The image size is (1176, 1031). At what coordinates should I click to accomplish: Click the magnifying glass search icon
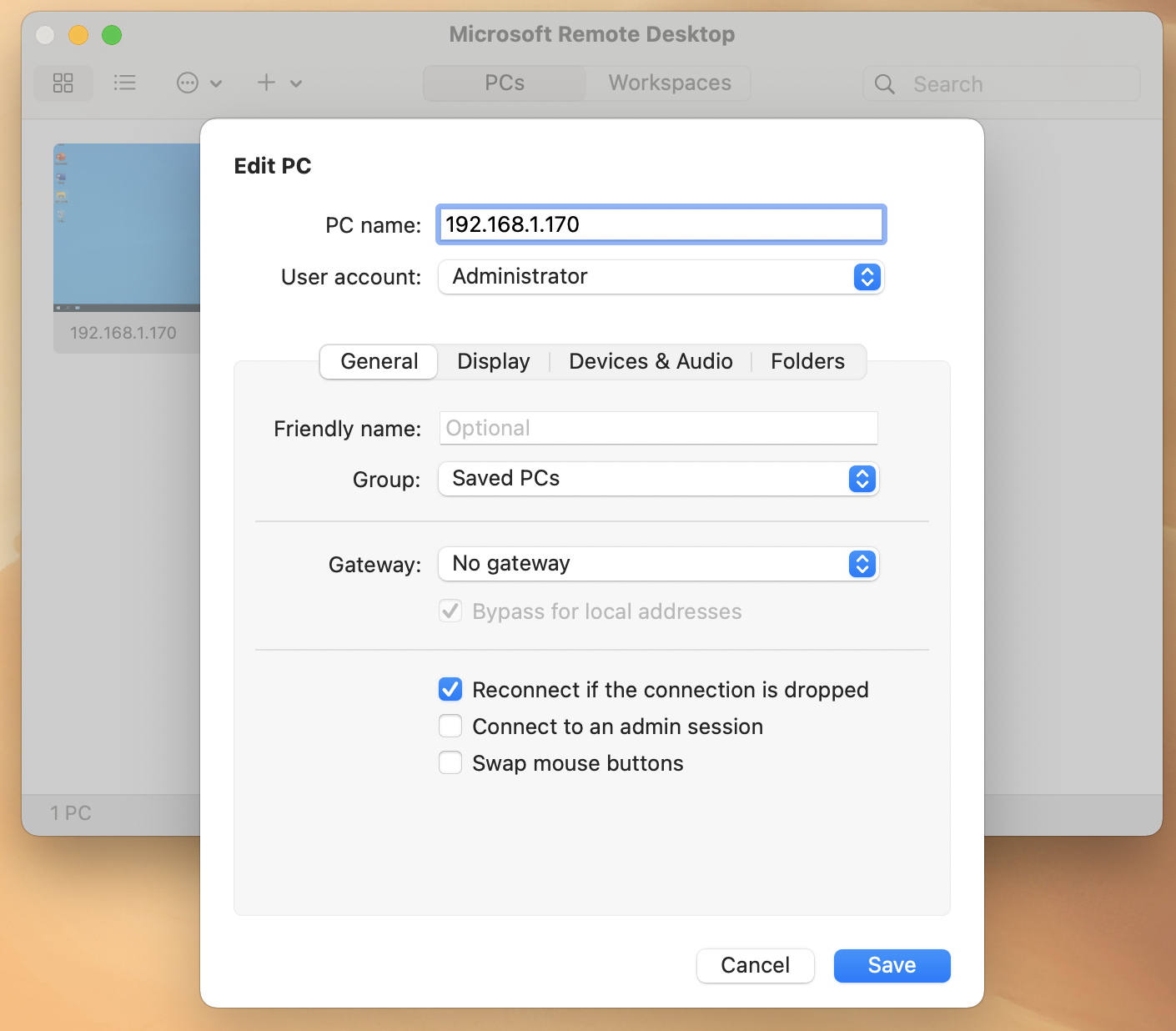[885, 84]
